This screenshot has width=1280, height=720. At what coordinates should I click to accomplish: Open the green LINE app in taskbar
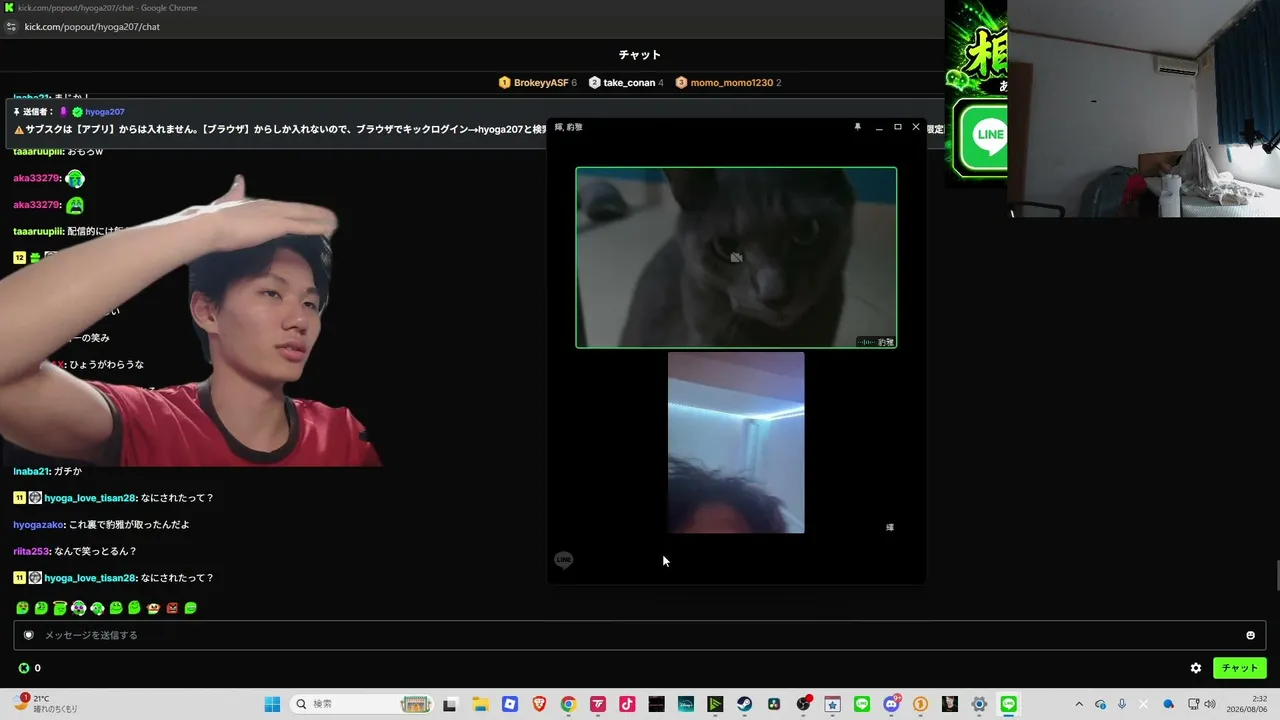tap(862, 704)
